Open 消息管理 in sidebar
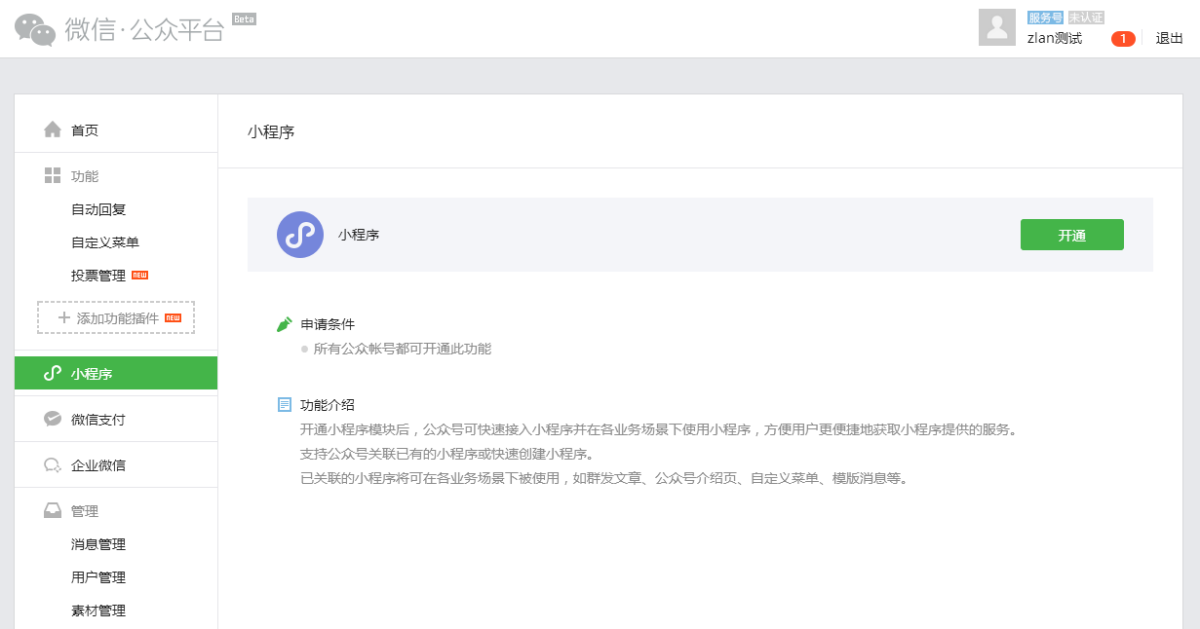This screenshot has height=629, width=1200. pos(98,545)
